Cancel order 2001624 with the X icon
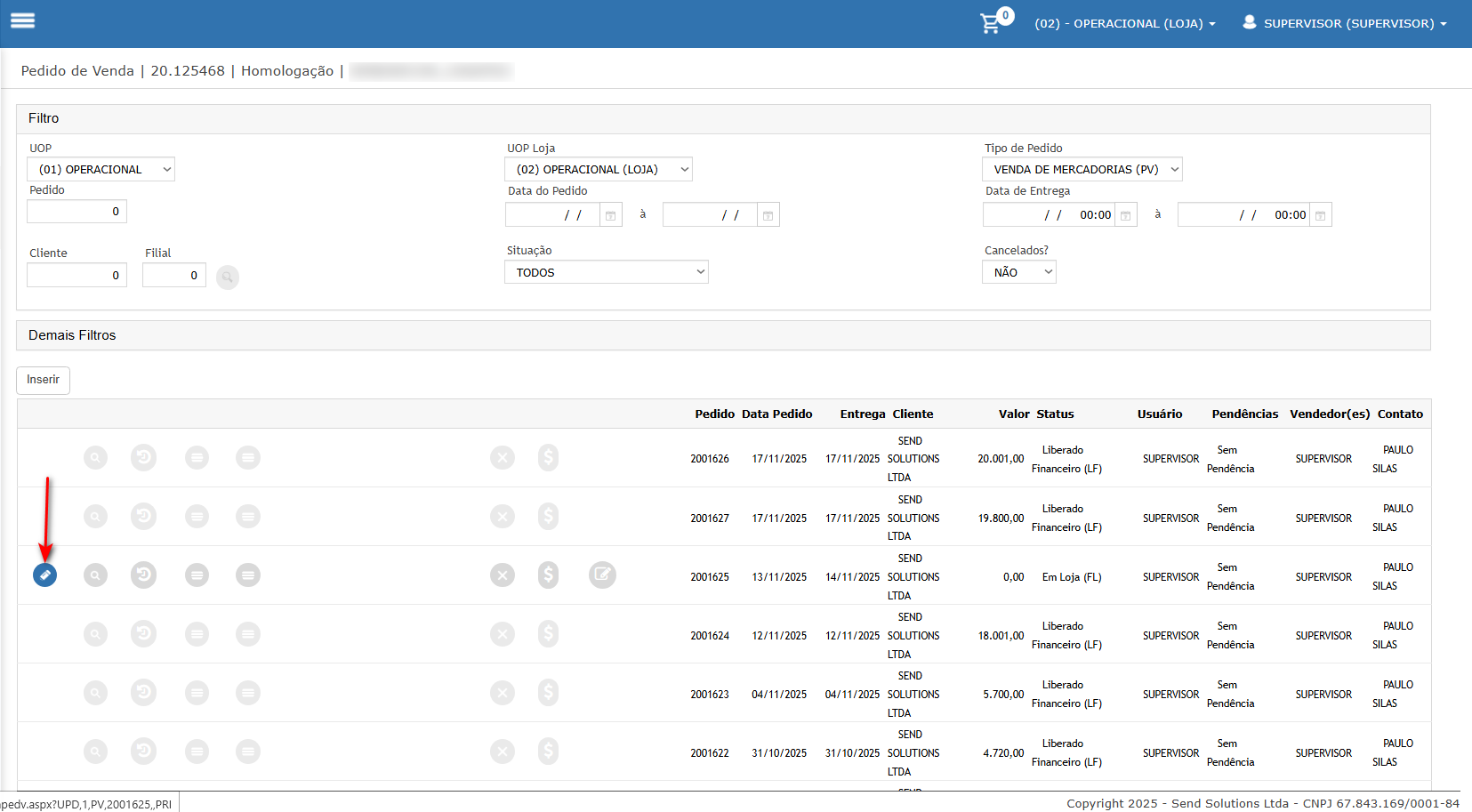The width and height of the screenshot is (1472, 812). click(503, 634)
